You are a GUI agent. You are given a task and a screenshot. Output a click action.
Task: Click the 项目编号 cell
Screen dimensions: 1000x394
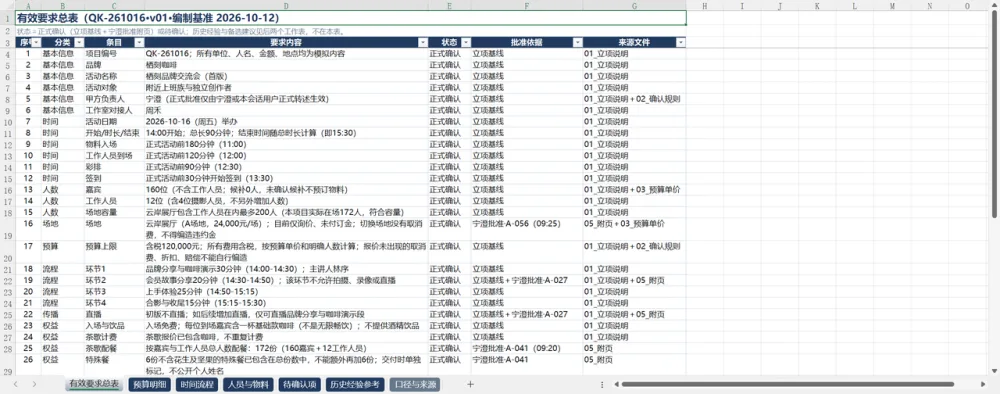[x=114, y=54]
